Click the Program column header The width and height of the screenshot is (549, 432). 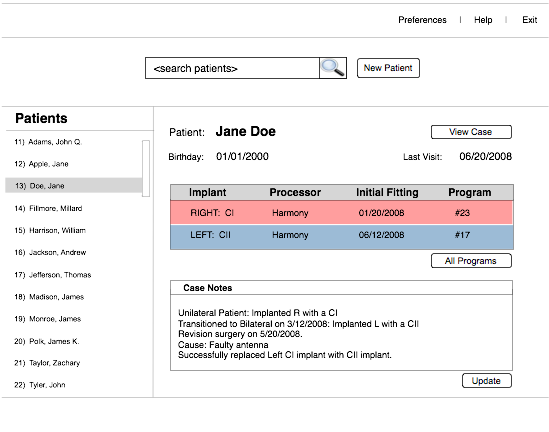(470, 192)
